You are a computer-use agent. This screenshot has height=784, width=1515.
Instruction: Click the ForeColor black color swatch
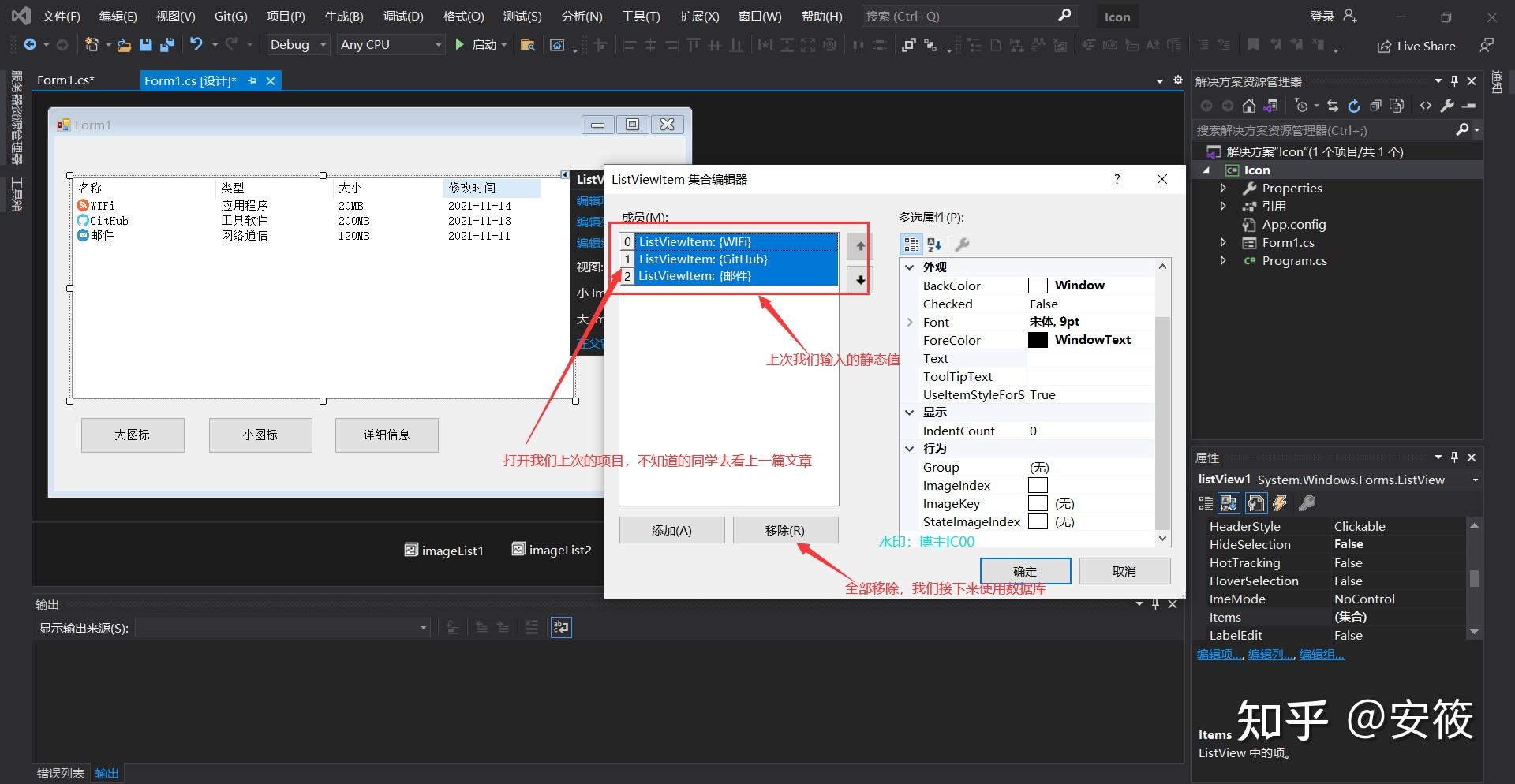click(1038, 340)
